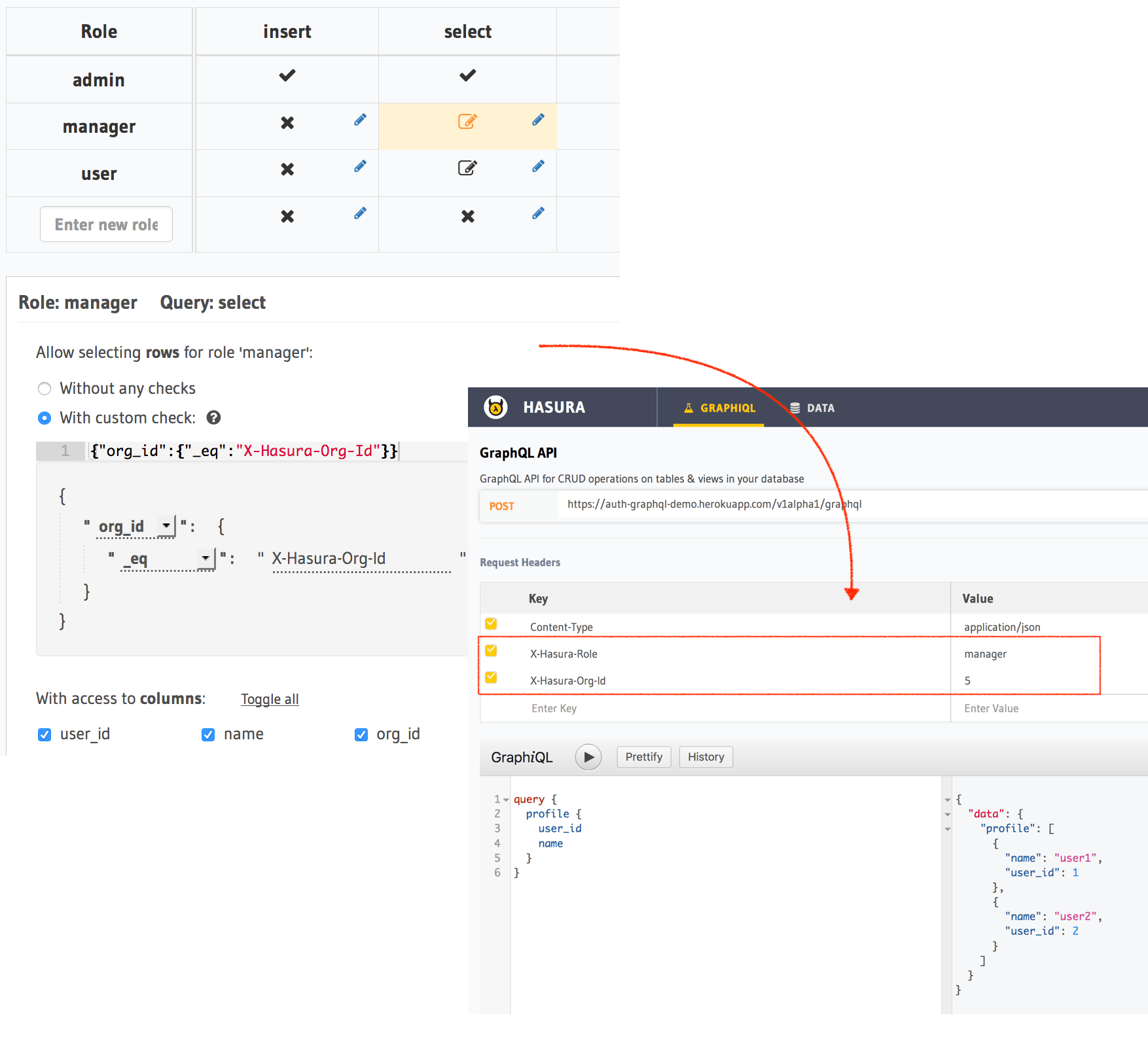Run the GraphiQL query with play button
Screen dimensions: 1148x1039
click(x=588, y=757)
